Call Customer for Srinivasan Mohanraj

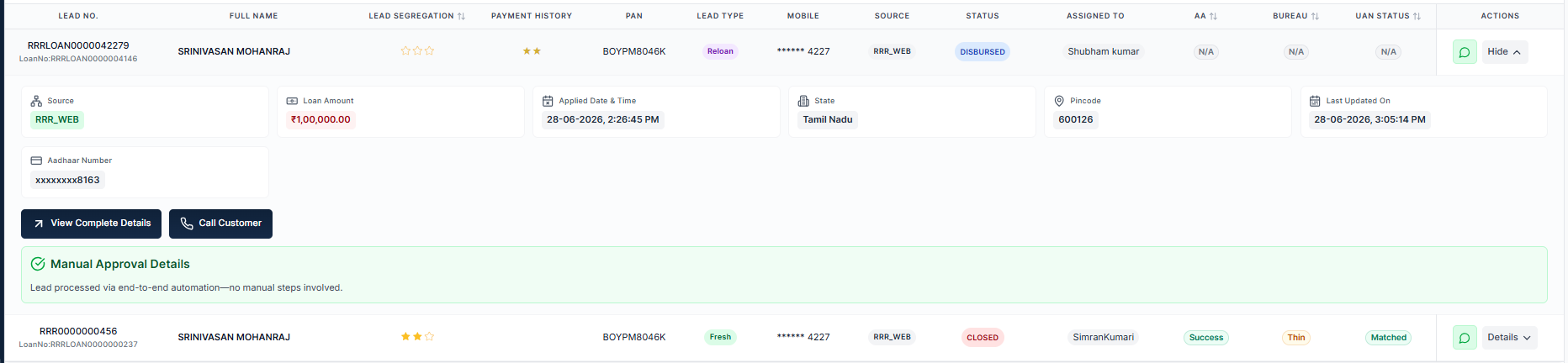tap(220, 224)
